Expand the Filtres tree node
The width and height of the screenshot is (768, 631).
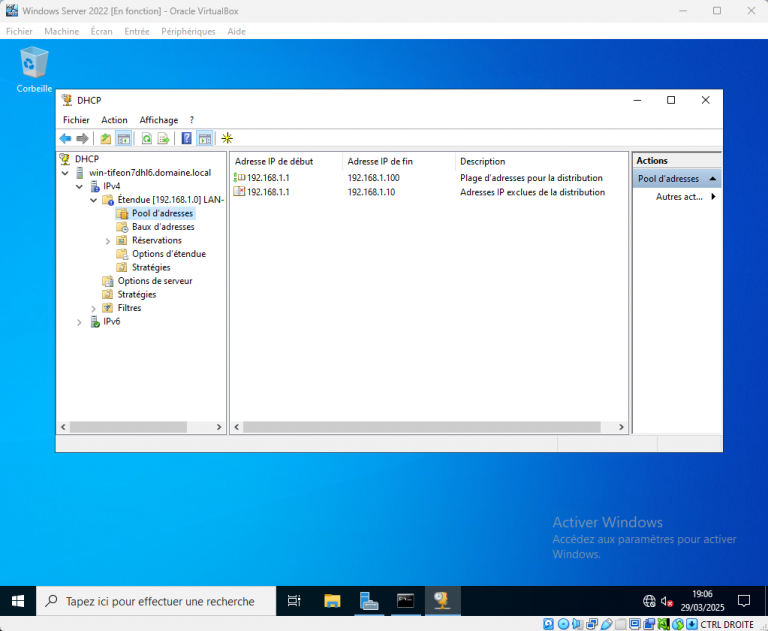point(94,308)
